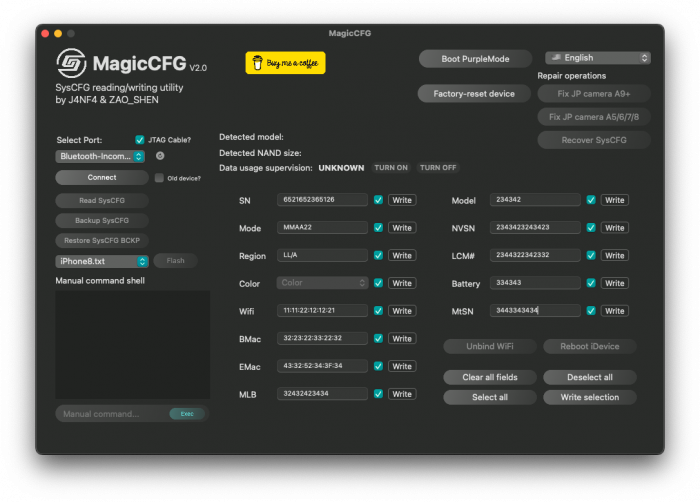The image size is (700, 502).
Task: Enable the JTAG Cable checkbox
Action: click(140, 140)
